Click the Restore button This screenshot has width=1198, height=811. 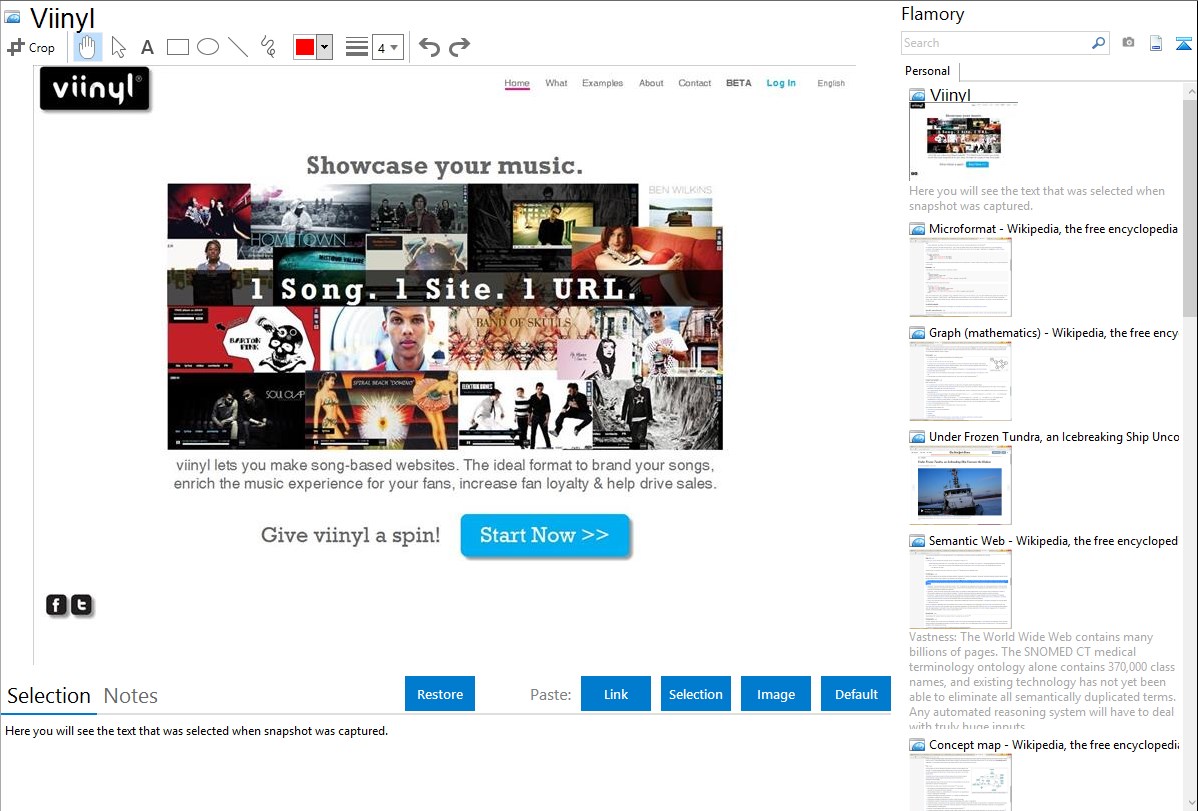click(x=440, y=694)
